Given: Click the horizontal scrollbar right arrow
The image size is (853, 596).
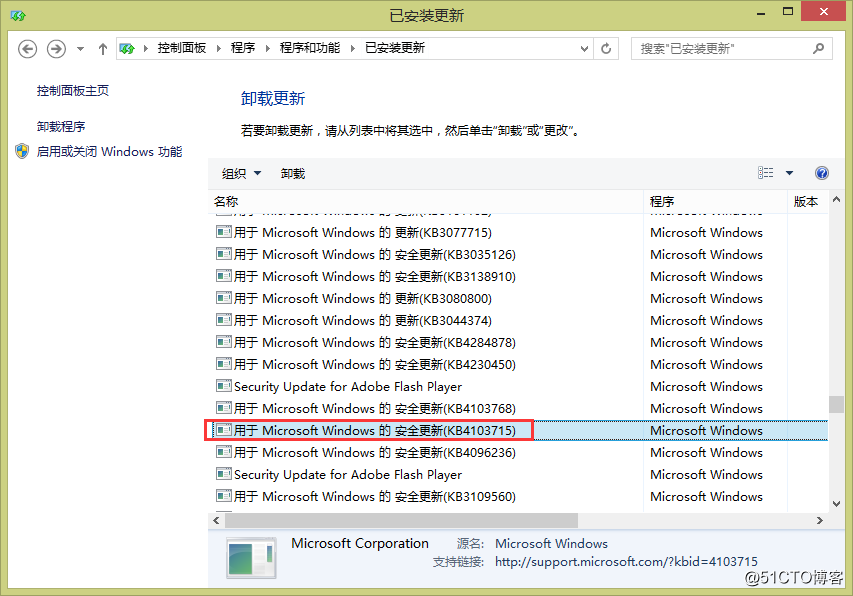Looking at the screenshot, I should point(820,520).
